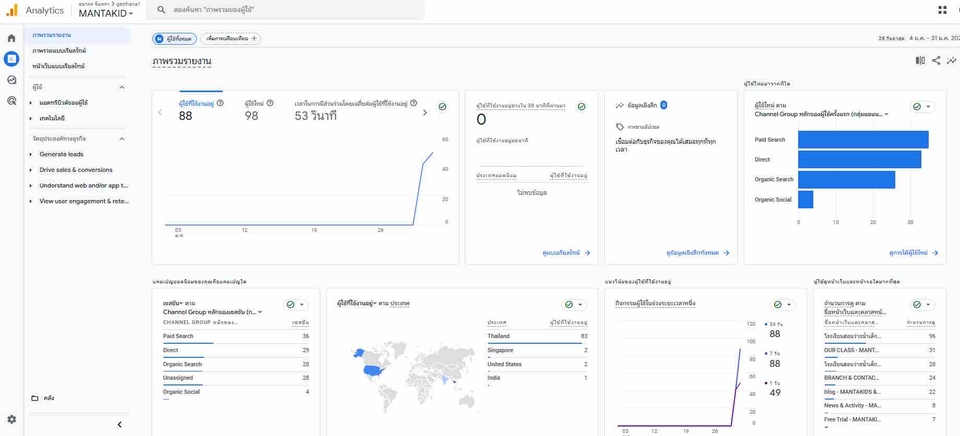Open the Advertising icon in left rail
This screenshot has width=960, height=436.
(x=11, y=100)
